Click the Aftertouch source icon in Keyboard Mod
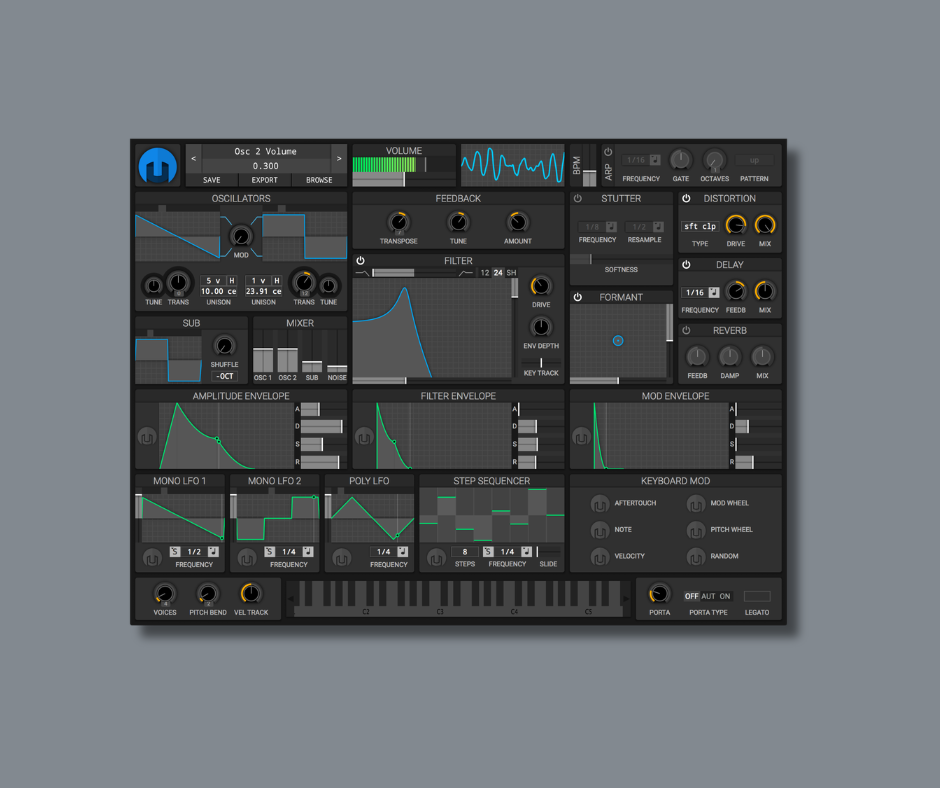The width and height of the screenshot is (940, 788). click(600, 504)
